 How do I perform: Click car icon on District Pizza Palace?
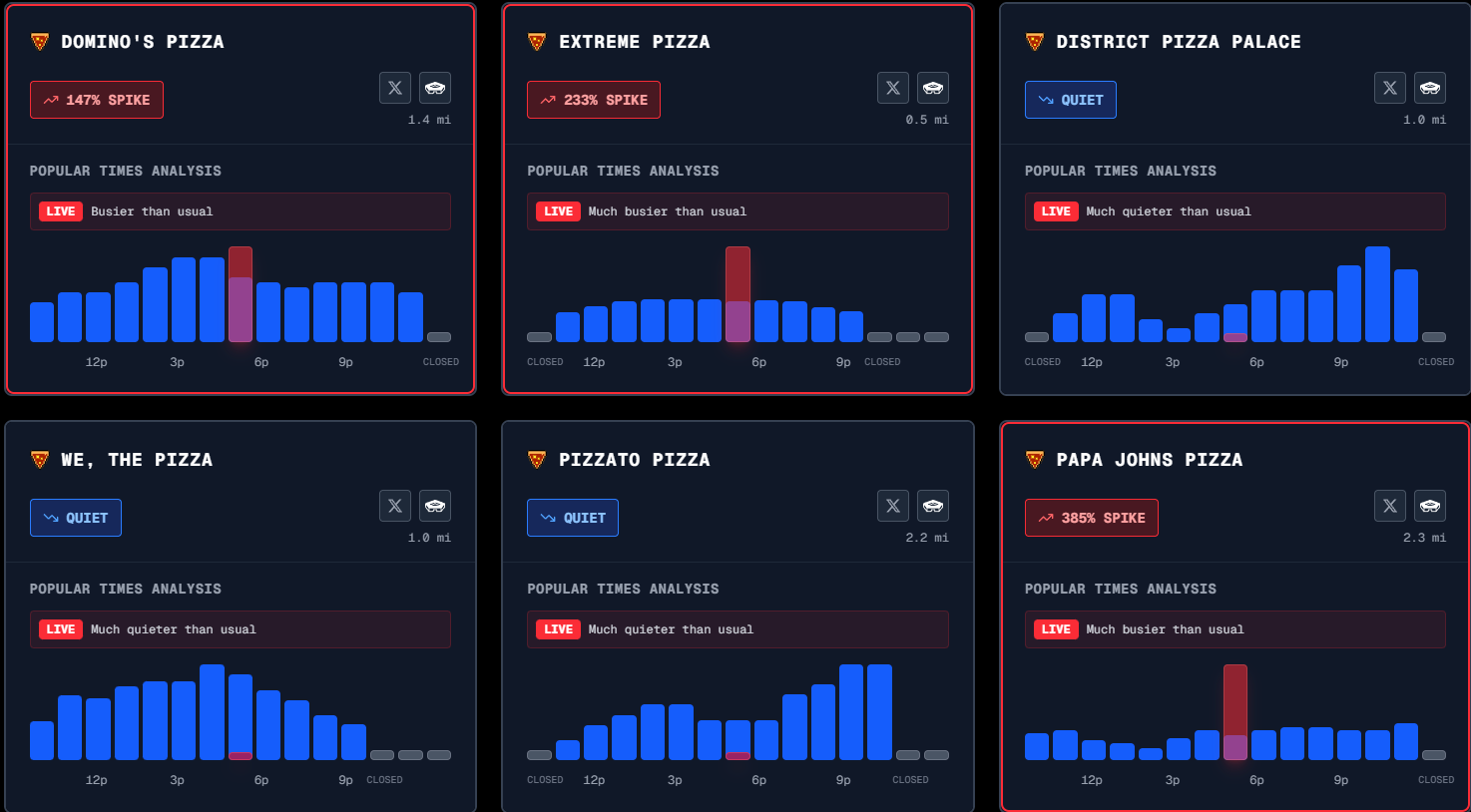point(1430,88)
